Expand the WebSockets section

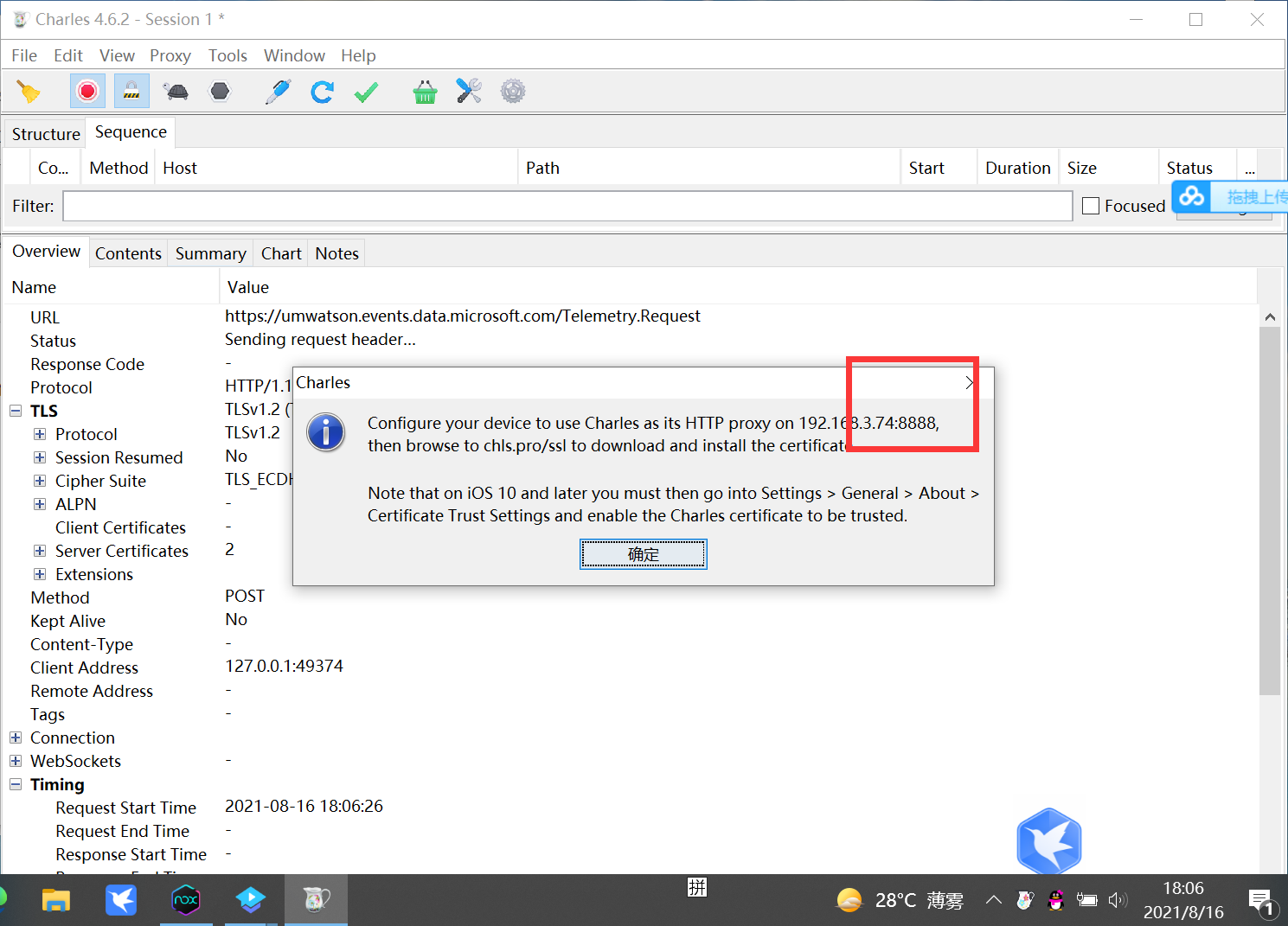coord(16,761)
